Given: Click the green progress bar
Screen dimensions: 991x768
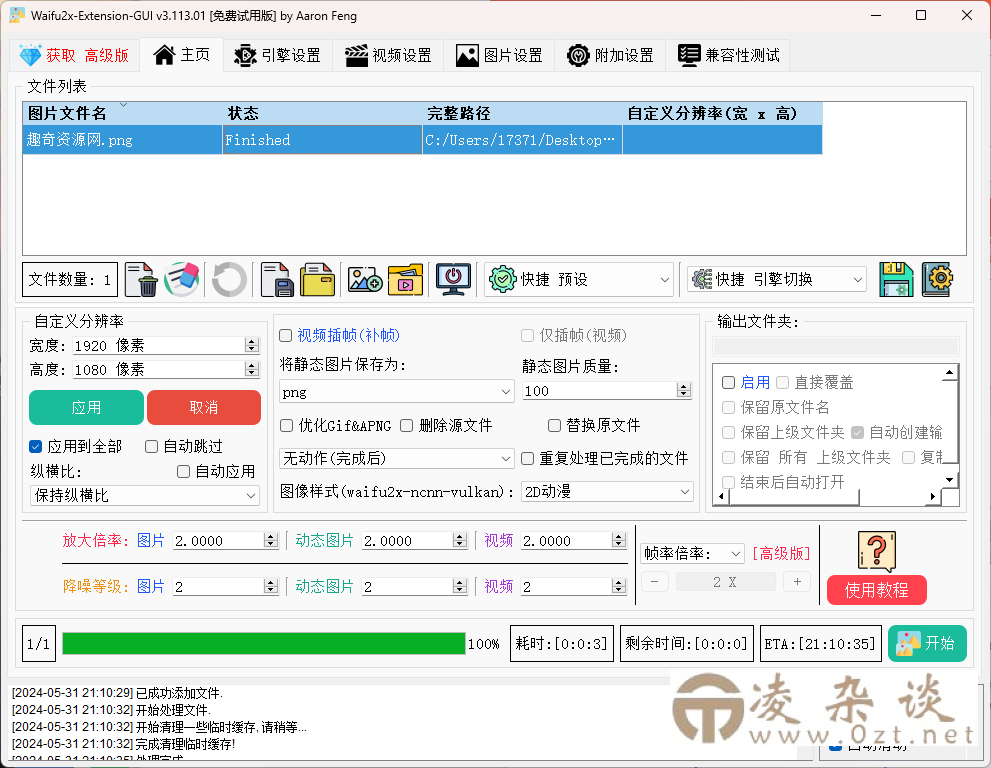Looking at the screenshot, I should (264, 644).
